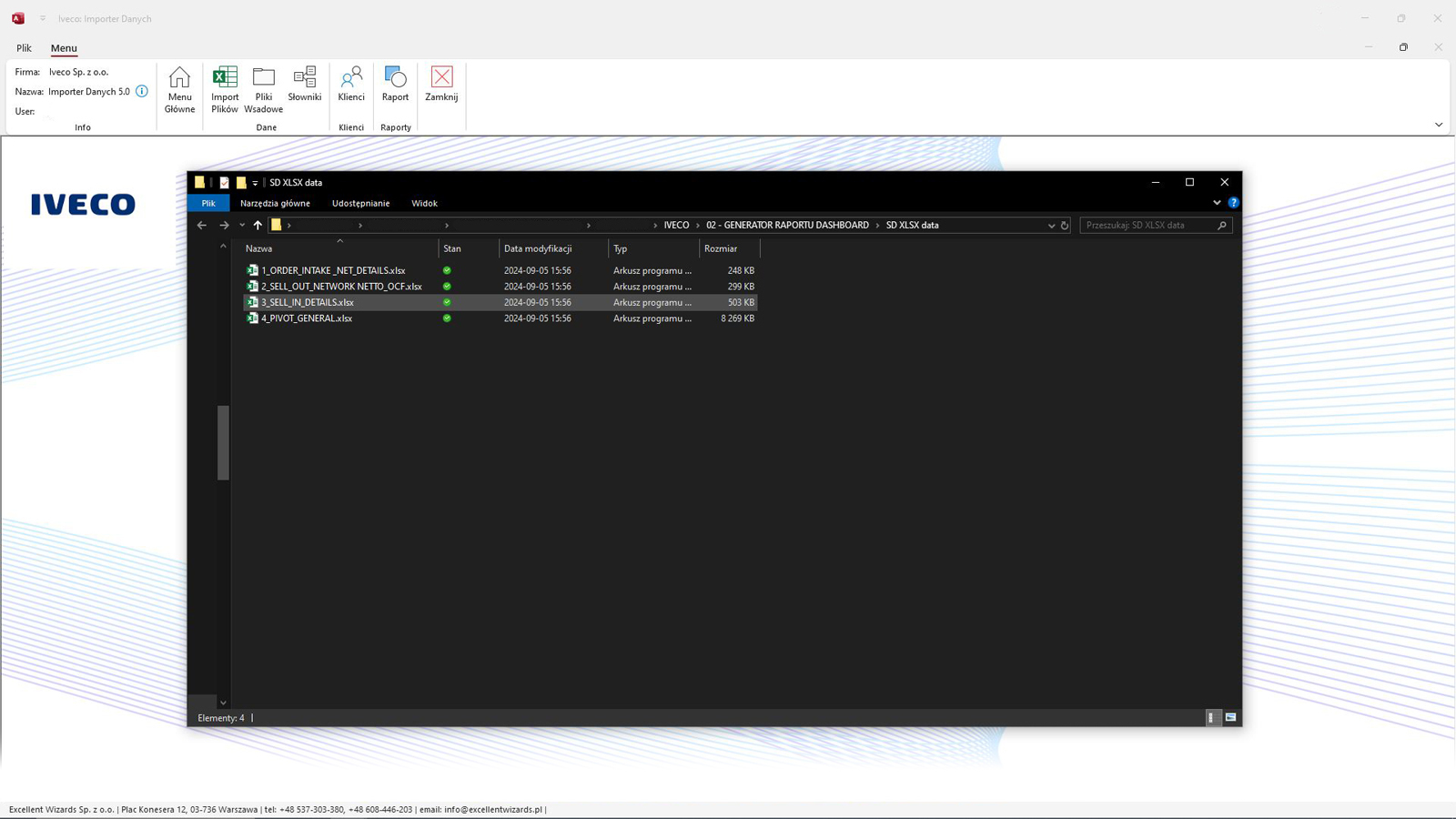The height and width of the screenshot is (819, 1456).
Task: Open the Udostępnianie tab
Action: pos(360,204)
